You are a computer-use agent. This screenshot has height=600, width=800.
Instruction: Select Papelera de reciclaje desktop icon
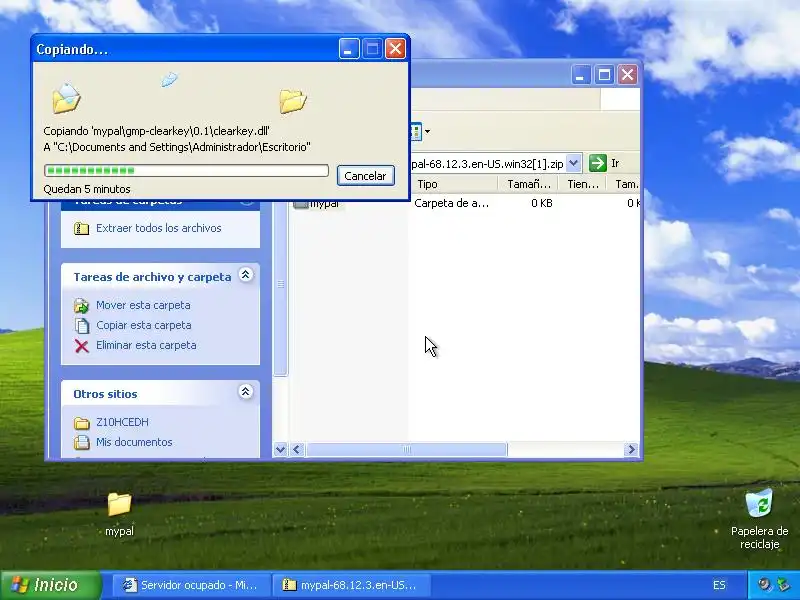759,519
